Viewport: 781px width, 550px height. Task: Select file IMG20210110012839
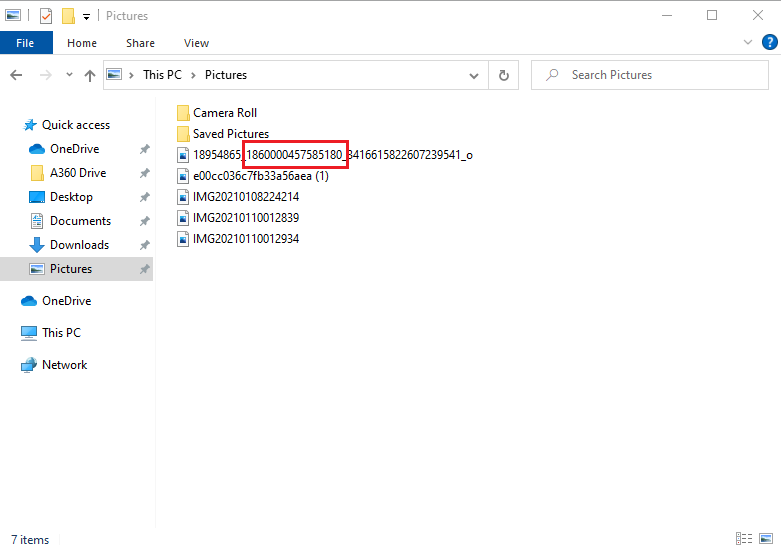[x=246, y=218]
